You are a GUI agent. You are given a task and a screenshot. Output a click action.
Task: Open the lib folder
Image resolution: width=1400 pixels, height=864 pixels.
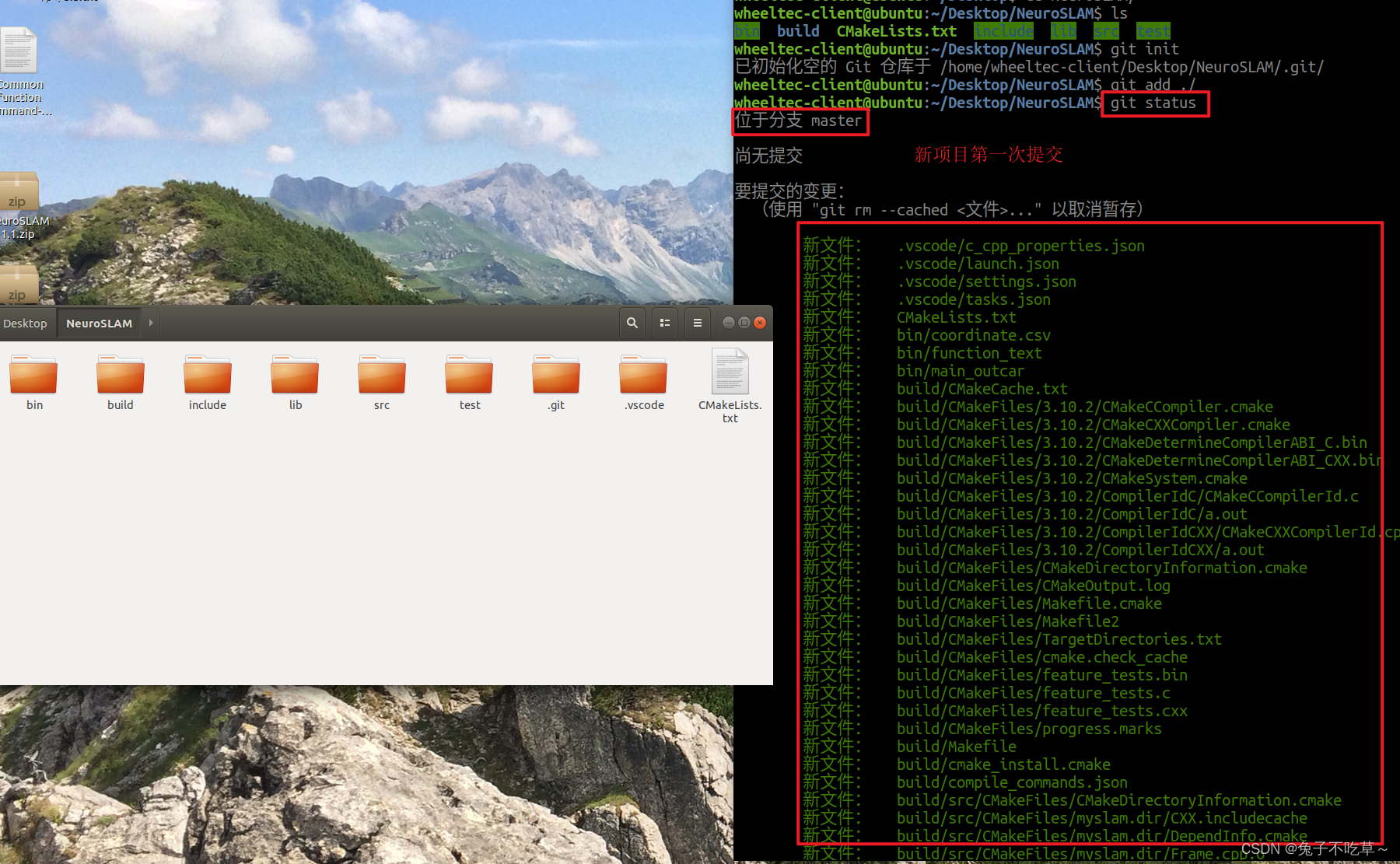pos(294,380)
